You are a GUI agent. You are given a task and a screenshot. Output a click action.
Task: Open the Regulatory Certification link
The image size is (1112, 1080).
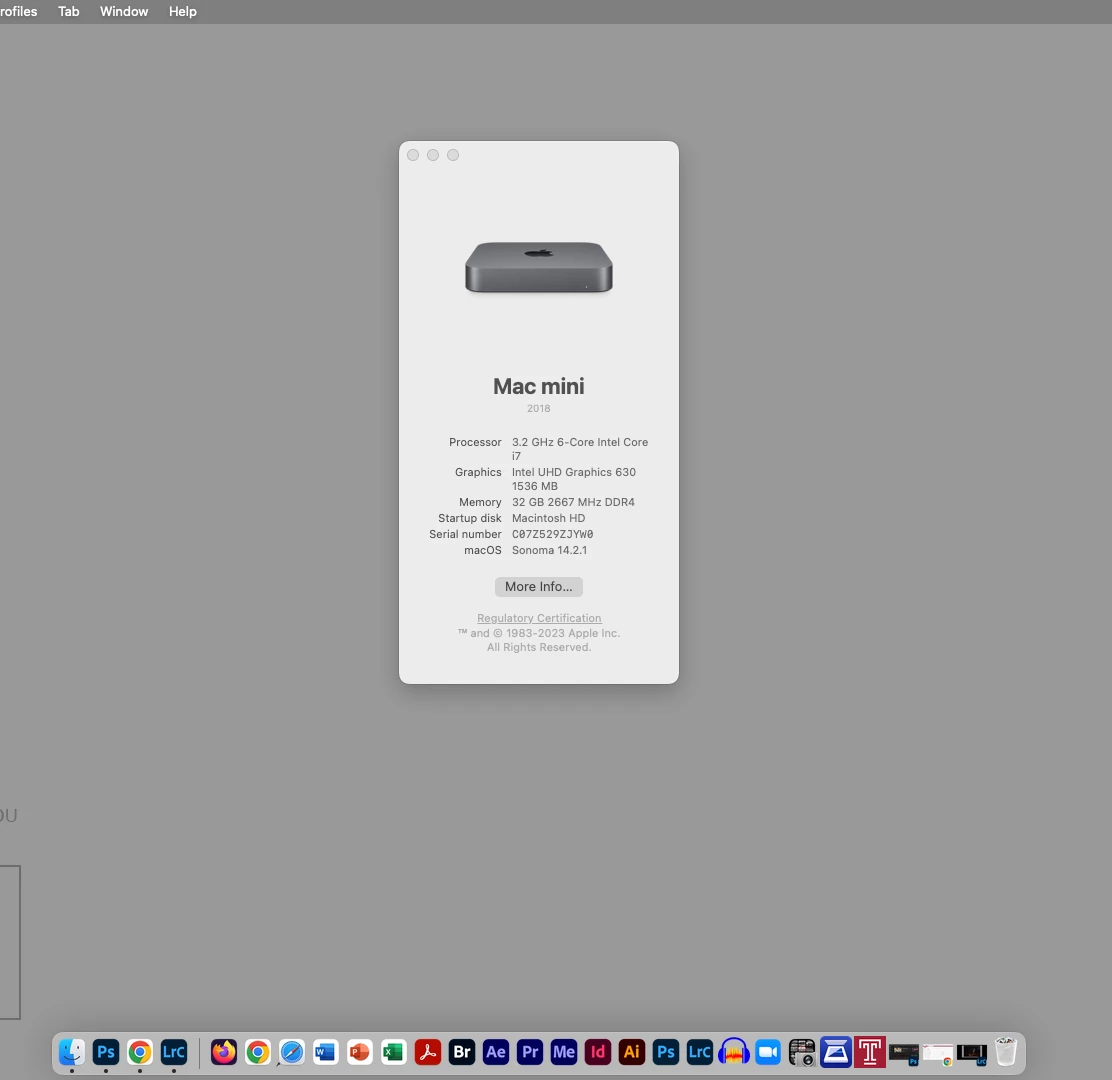click(539, 618)
